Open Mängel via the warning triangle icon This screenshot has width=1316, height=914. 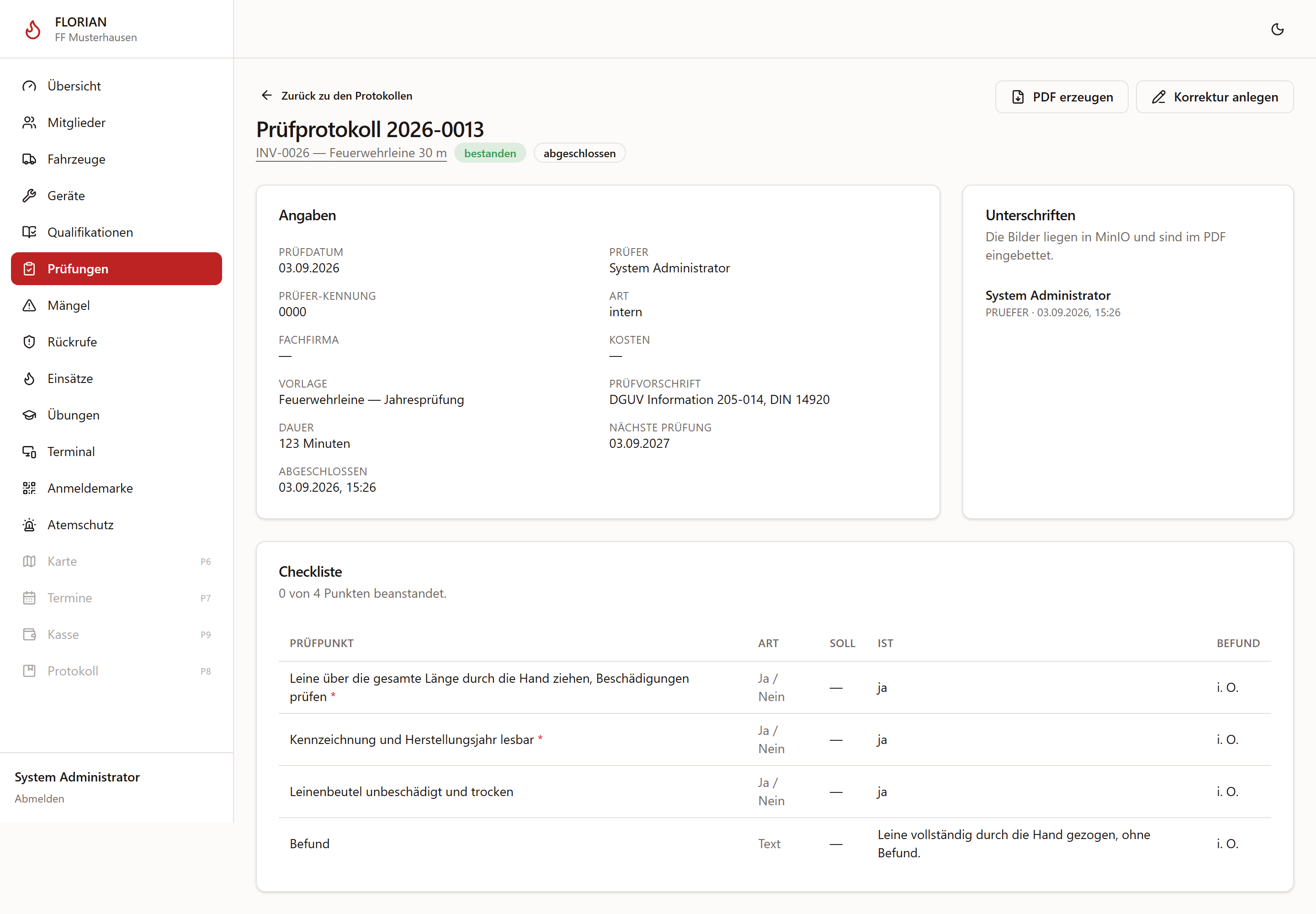(x=29, y=305)
